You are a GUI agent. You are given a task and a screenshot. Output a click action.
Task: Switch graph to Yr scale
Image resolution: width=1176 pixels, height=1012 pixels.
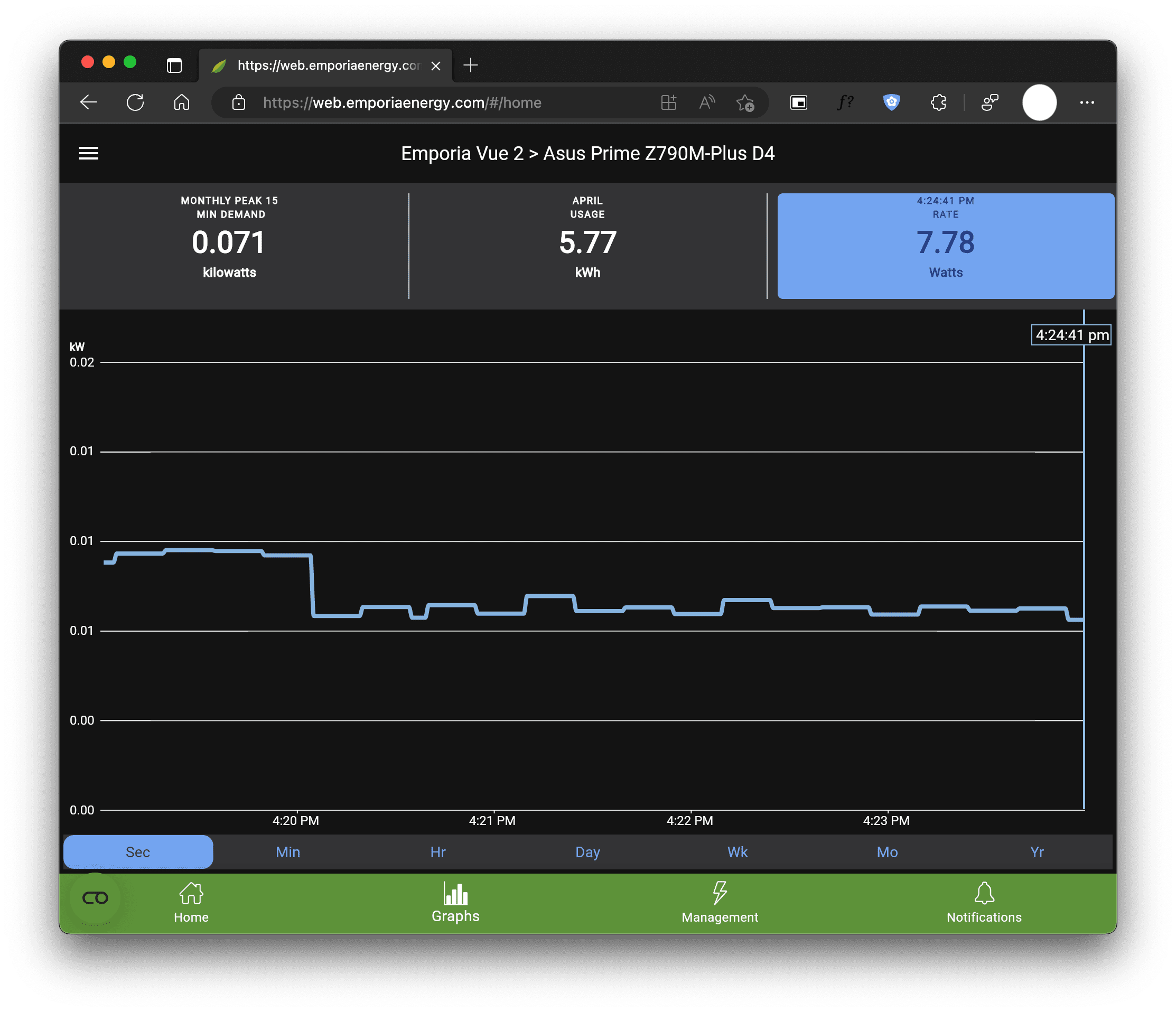coord(1037,852)
